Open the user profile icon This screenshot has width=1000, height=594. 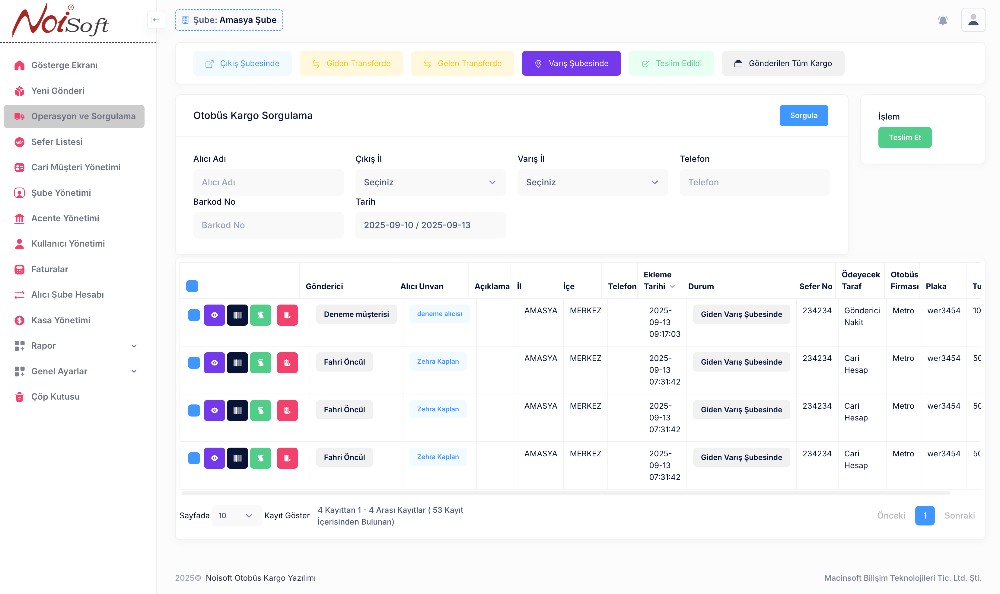click(972, 20)
